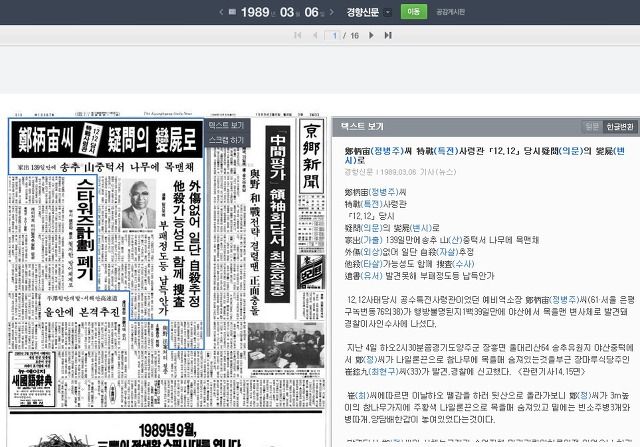Click the portrait photo in the article
The width and height of the screenshot is (640, 447).
(139, 205)
